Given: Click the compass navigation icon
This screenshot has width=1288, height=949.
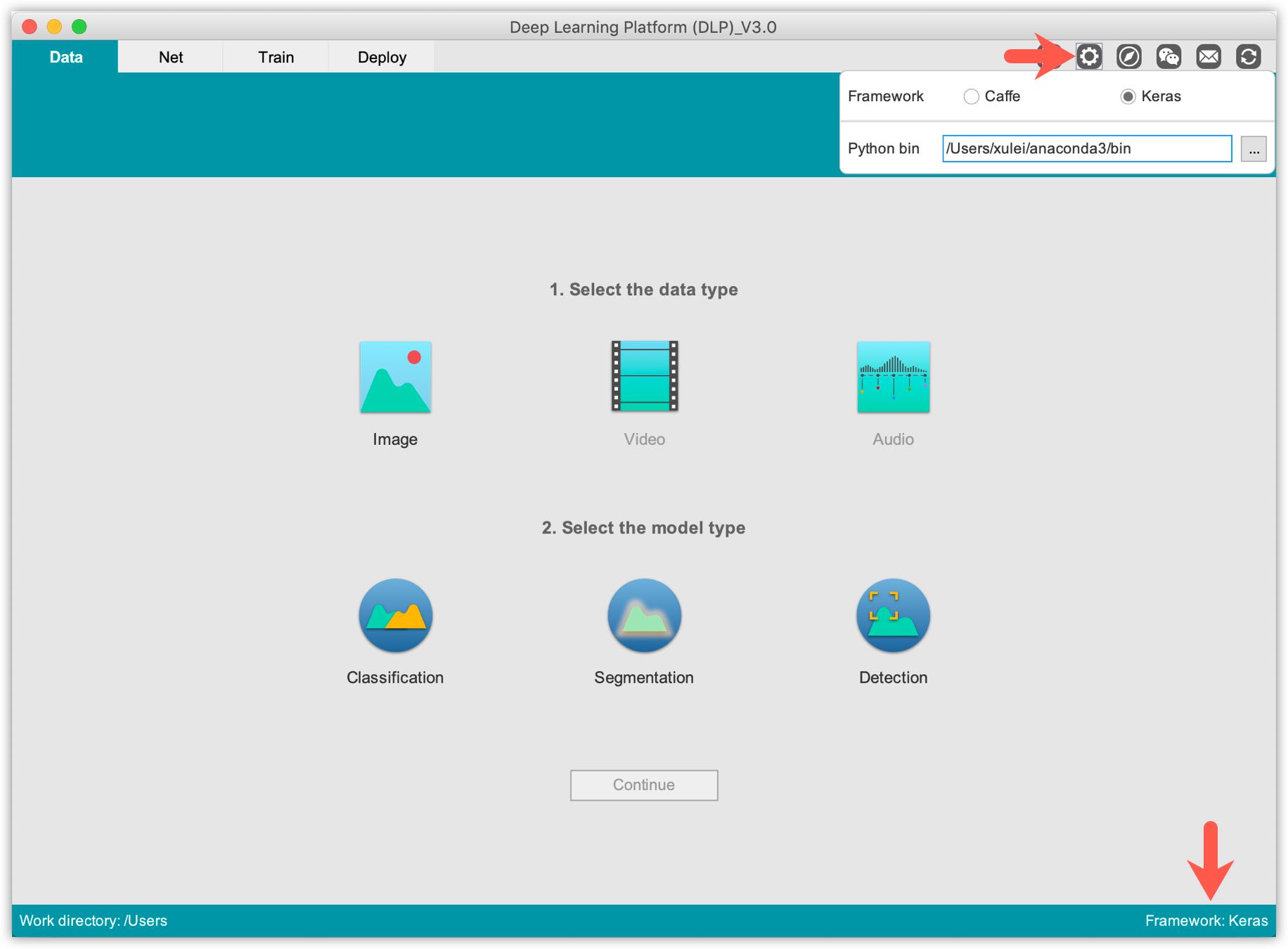Looking at the screenshot, I should [1128, 56].
